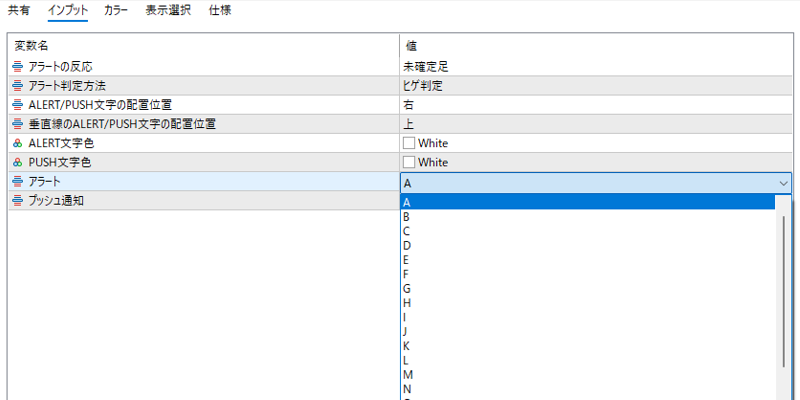Screen dimensions: 800x400
Task: Select the PUSH文字色 variable name
Action: (59, 163)
